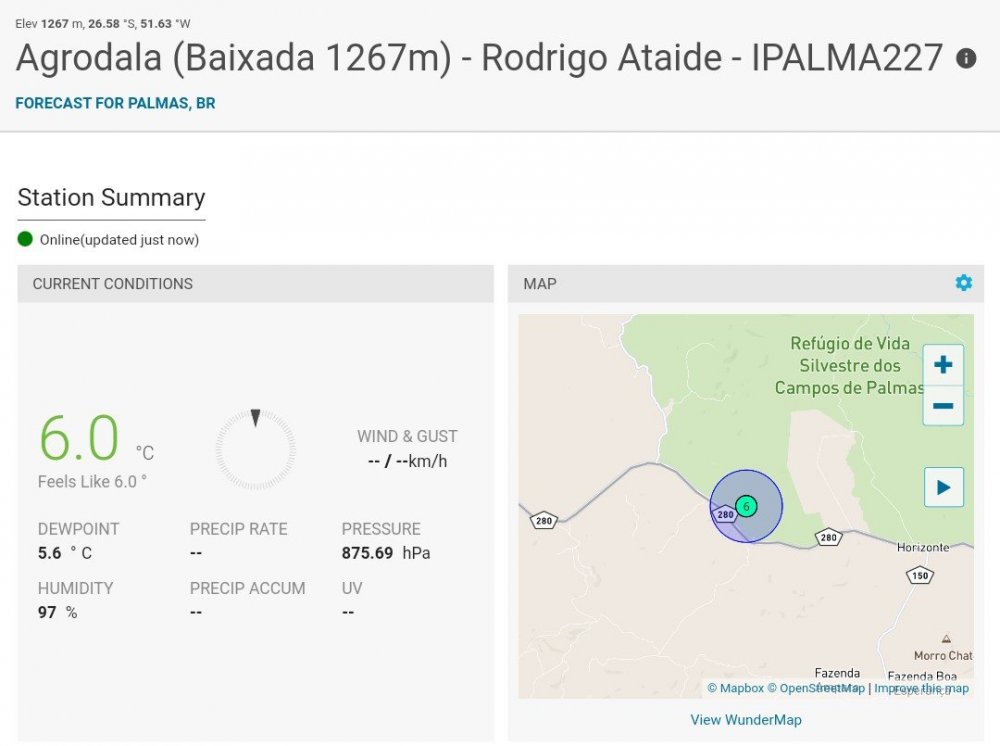Click the green online status indicator

25,239
